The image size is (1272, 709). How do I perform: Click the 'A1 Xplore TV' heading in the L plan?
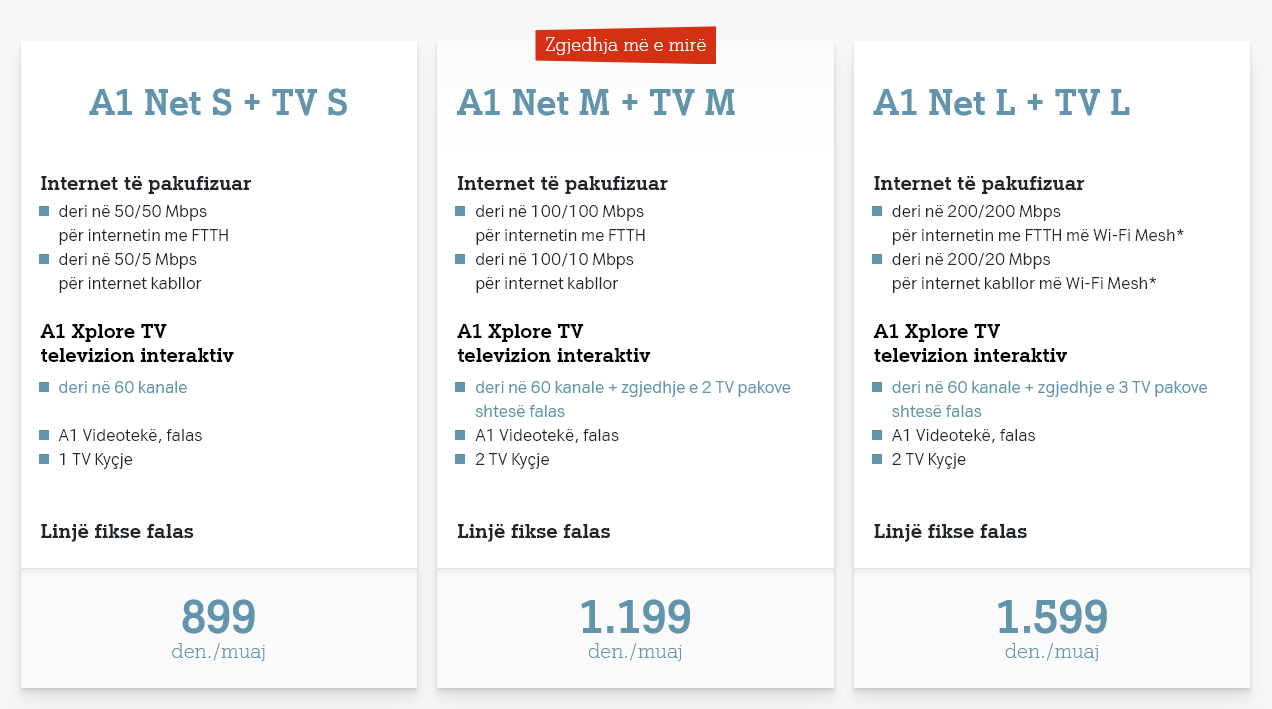pos(936,332)
